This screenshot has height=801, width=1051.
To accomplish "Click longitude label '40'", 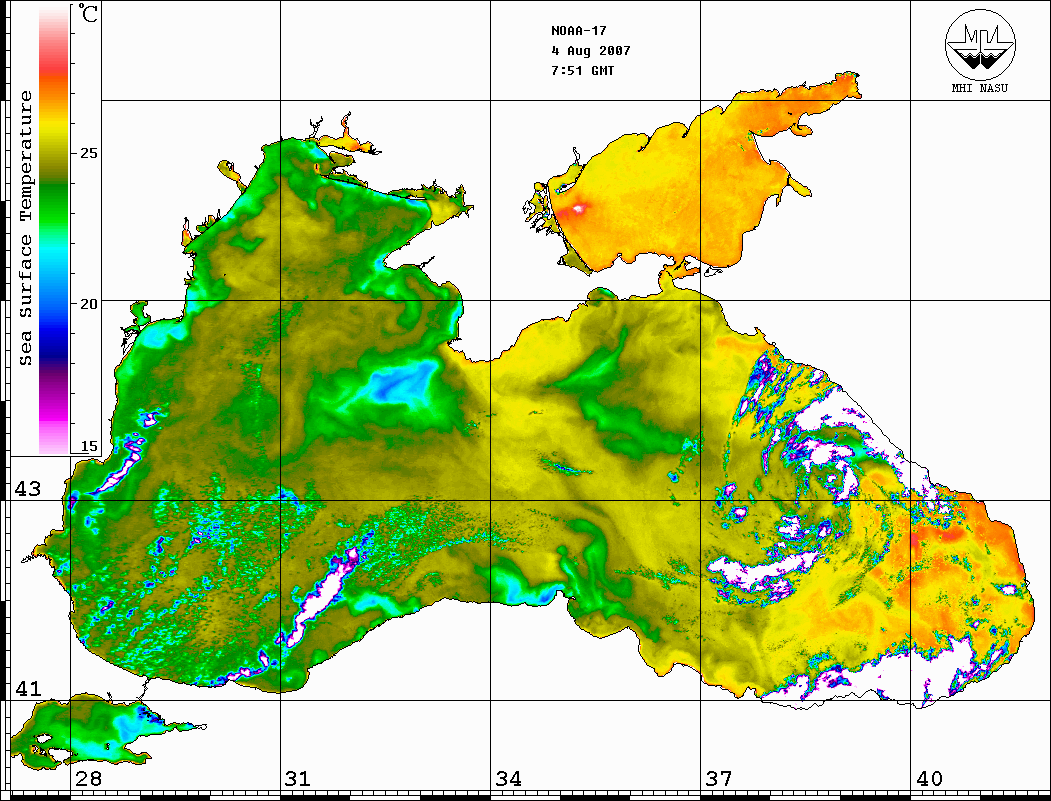I will point(929,778).
